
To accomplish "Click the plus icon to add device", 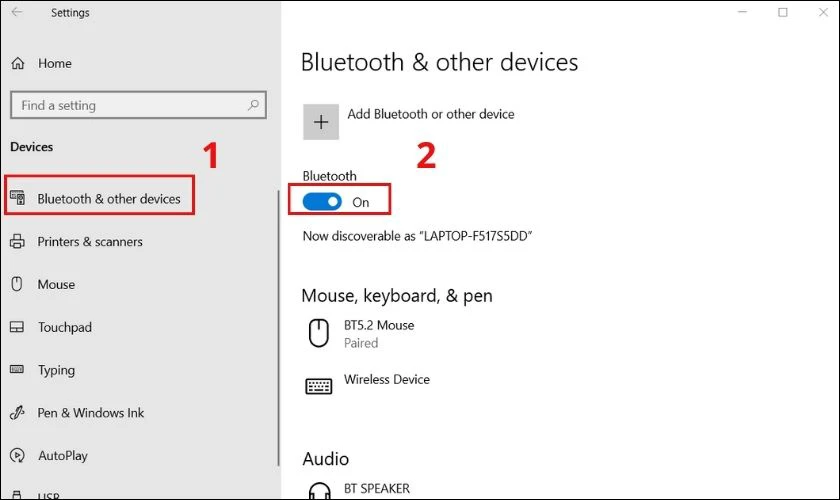I will 321,122.
